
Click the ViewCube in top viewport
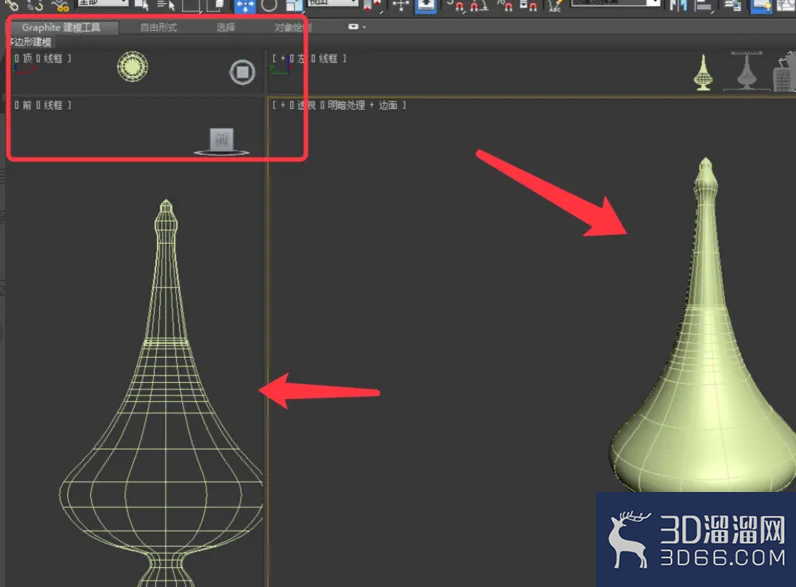242,73
